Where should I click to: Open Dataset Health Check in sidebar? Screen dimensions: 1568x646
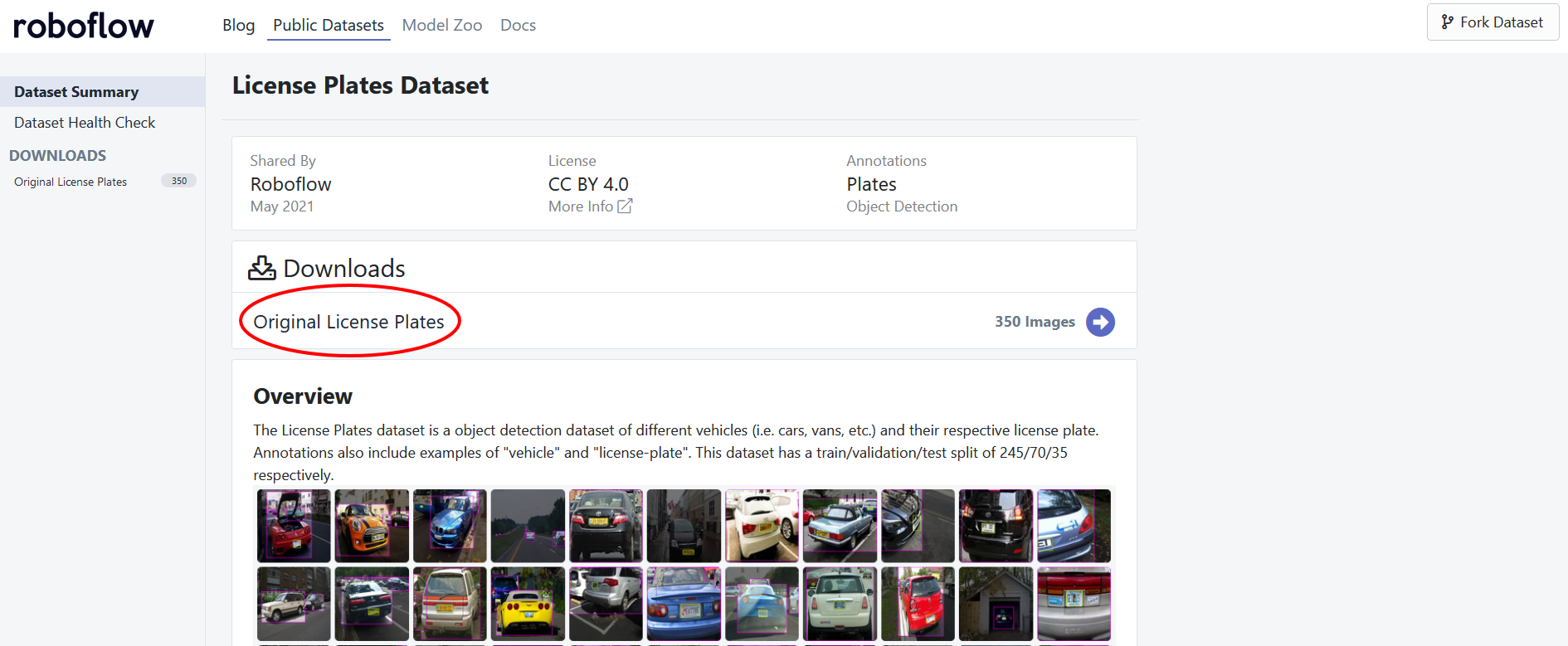tap(85, 123)
